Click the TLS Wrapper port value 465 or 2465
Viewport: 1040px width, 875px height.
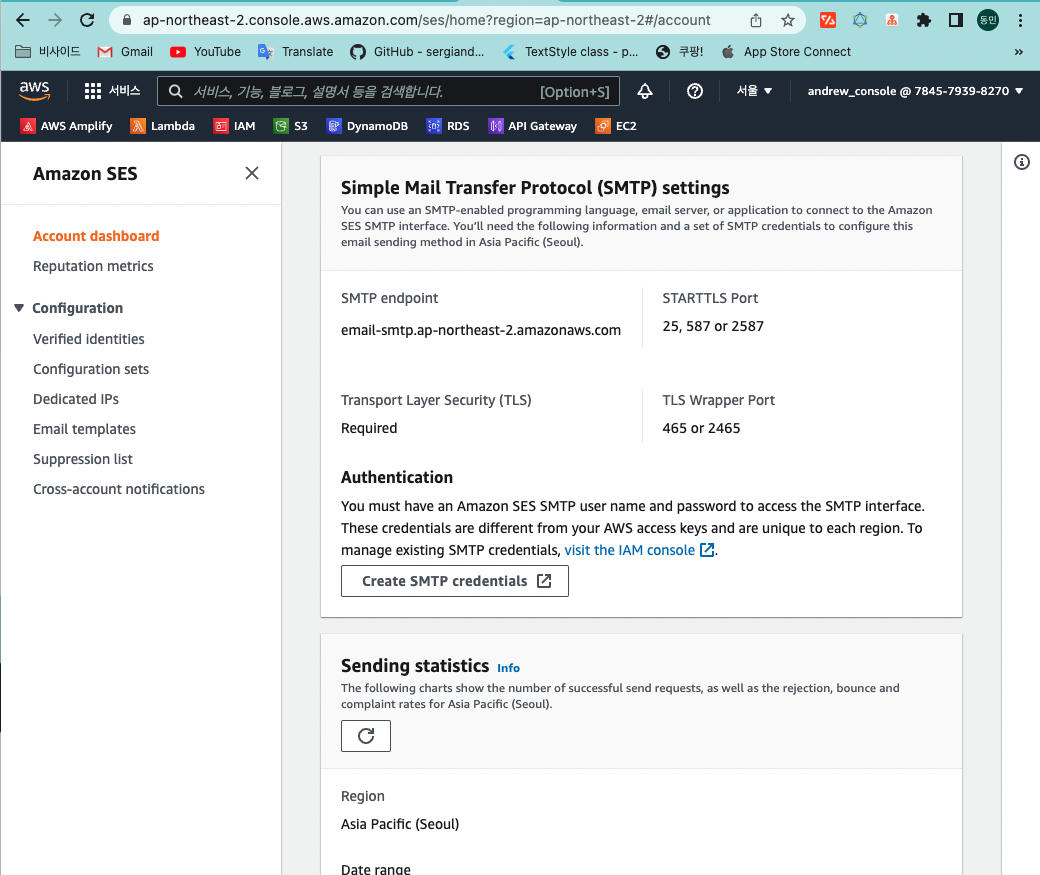(701, 428)
